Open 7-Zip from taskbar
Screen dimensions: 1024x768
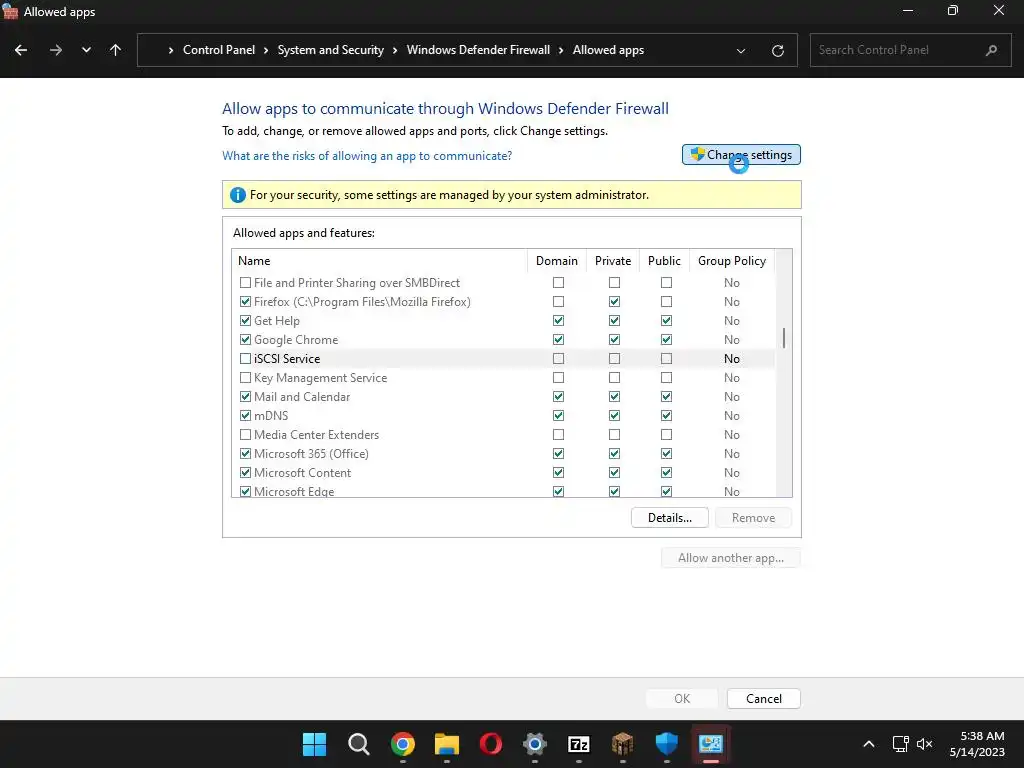[x=579, y=744]
